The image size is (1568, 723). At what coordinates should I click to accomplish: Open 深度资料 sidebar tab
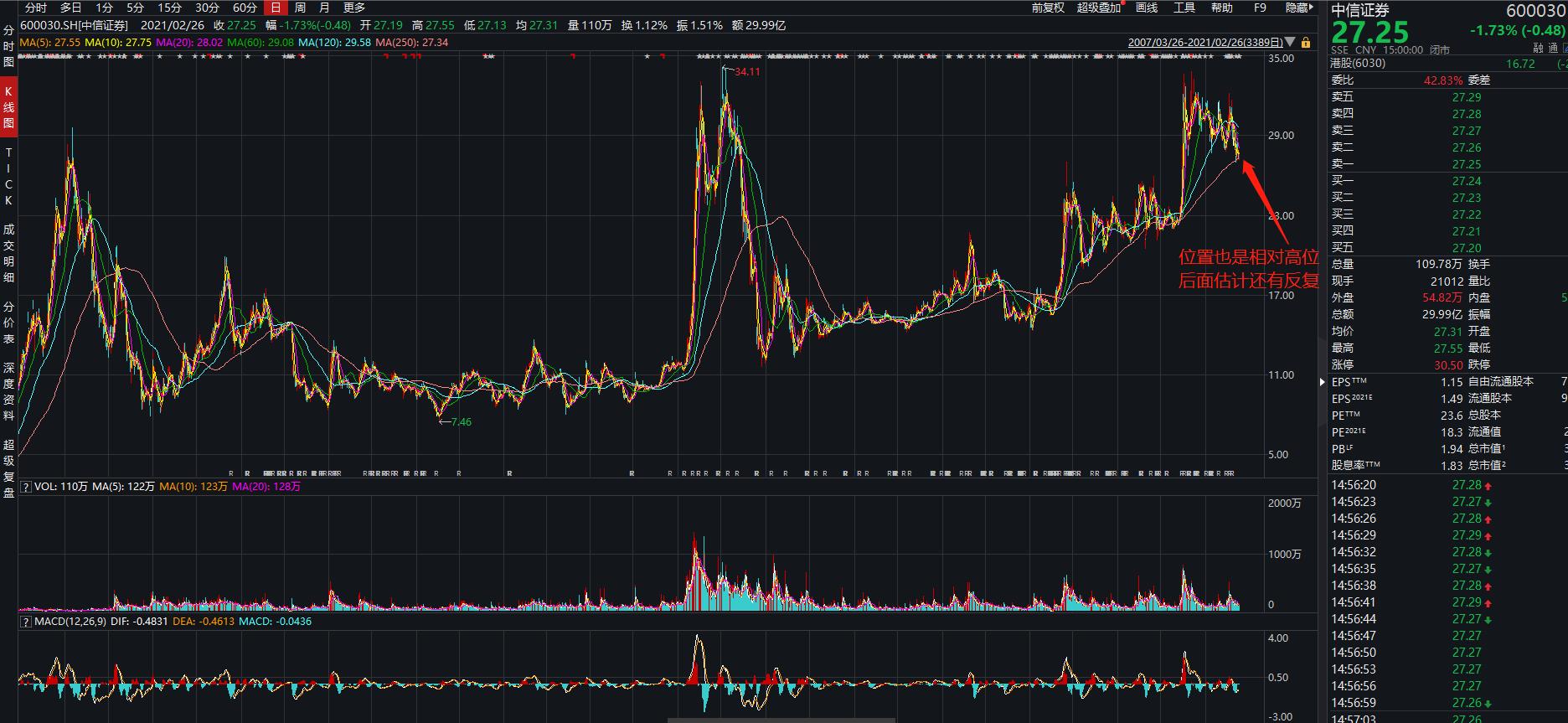pyautogui.click(x=8, y=391)
